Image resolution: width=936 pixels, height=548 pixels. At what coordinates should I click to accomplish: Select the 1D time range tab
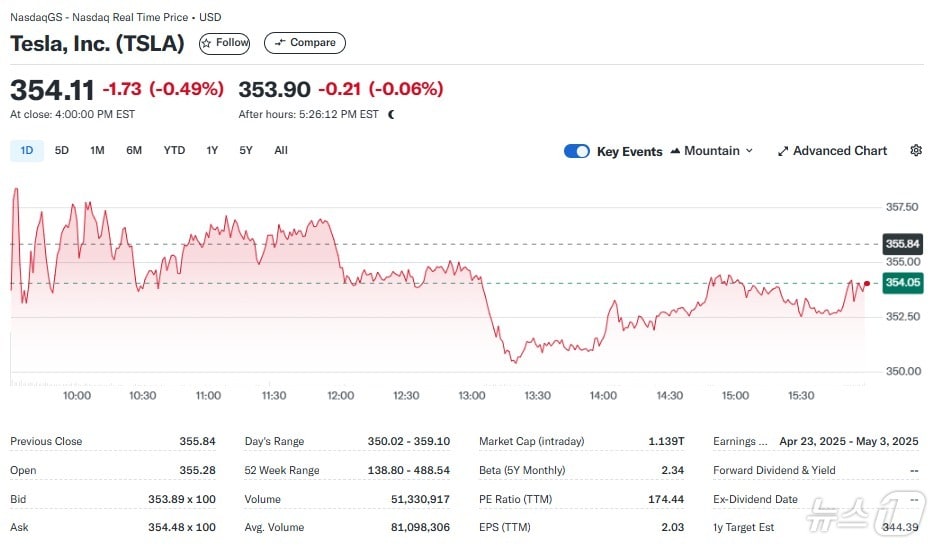(x=27, y=150)
